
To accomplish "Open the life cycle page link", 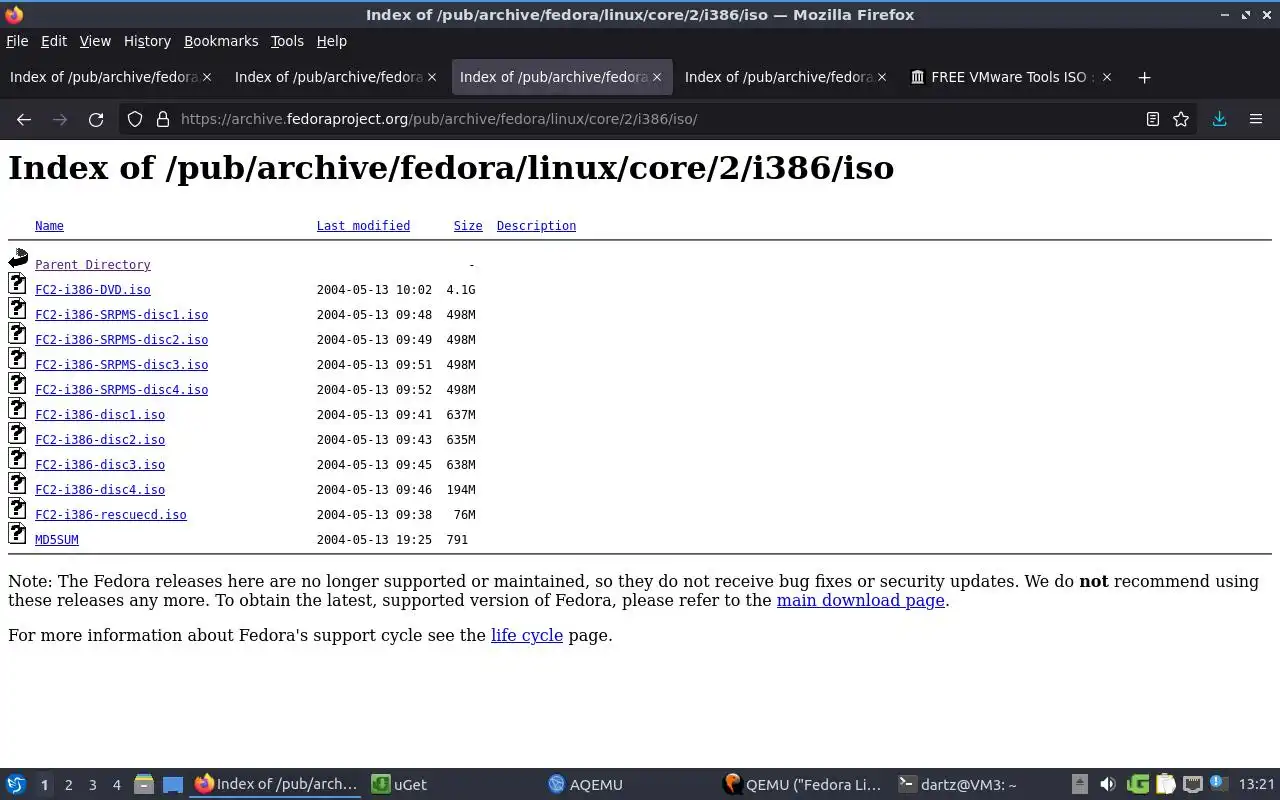I will pyautogui.click(x=527, y=635).
